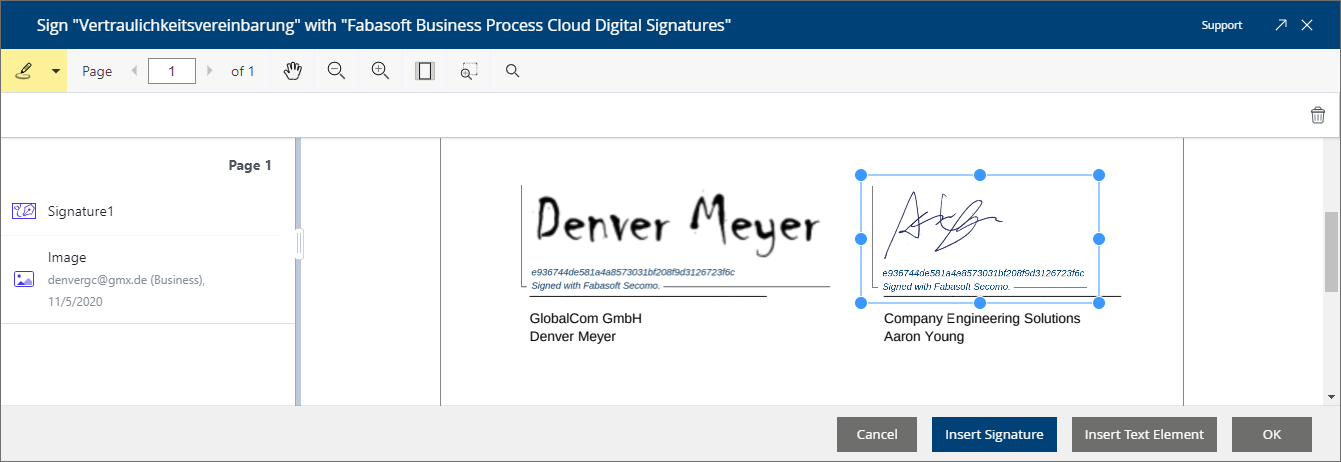Fit page to view icon
This screenshot has height=462, width=1341.
point(425,71)
